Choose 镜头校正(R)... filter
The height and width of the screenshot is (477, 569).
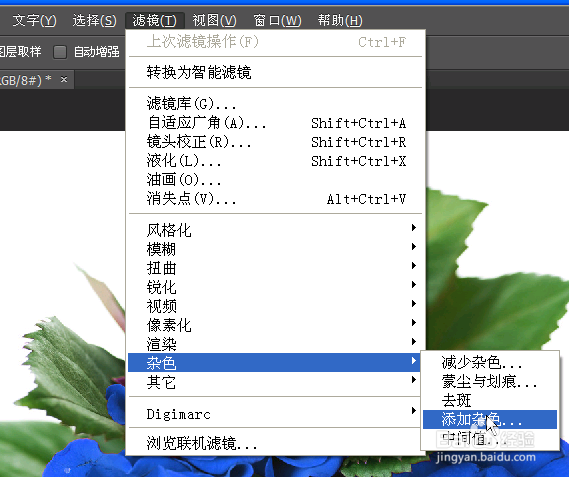(x=275, y=142)
